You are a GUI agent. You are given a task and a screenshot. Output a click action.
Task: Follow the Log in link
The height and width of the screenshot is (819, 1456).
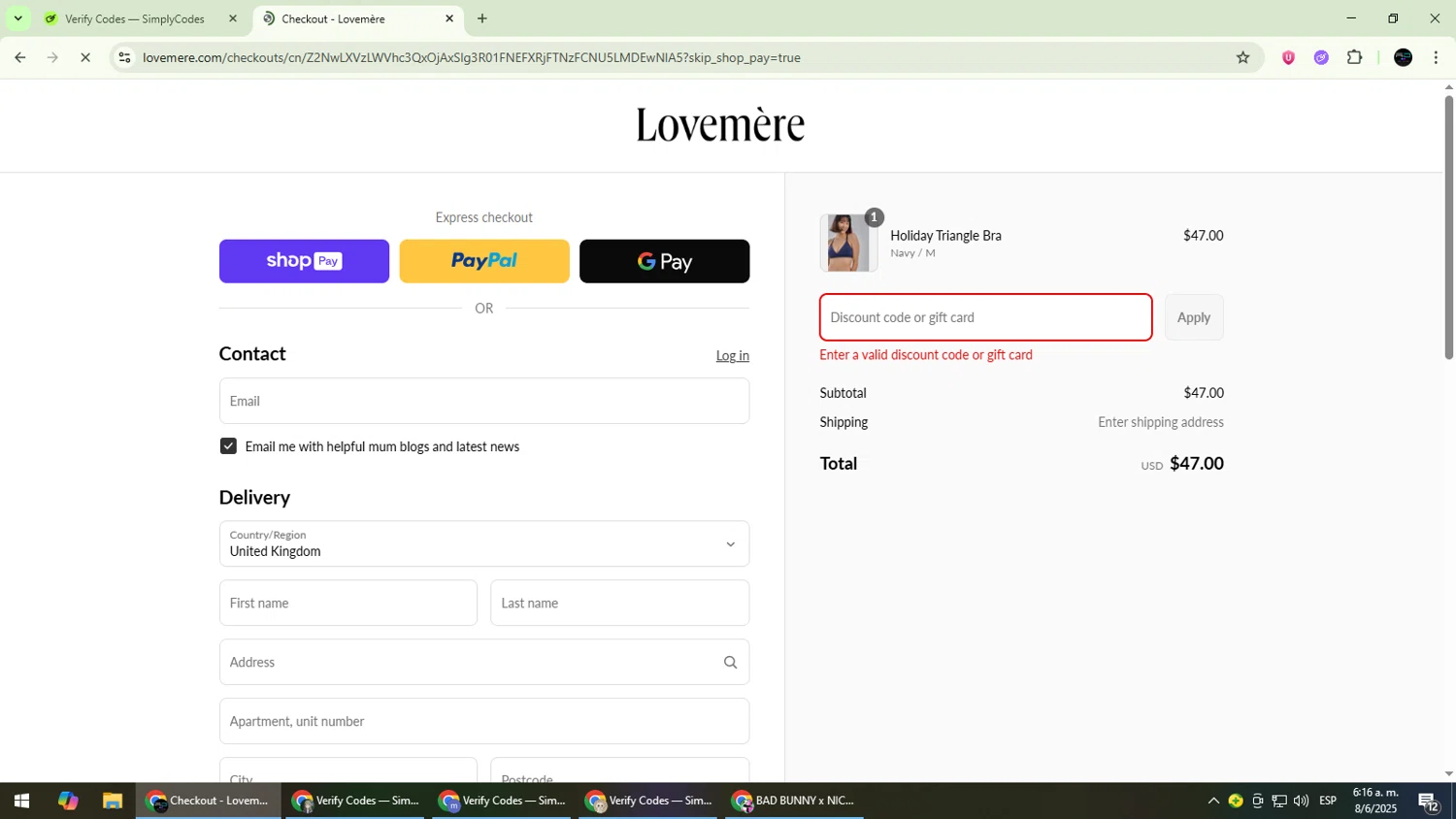(x=732, y=356)
